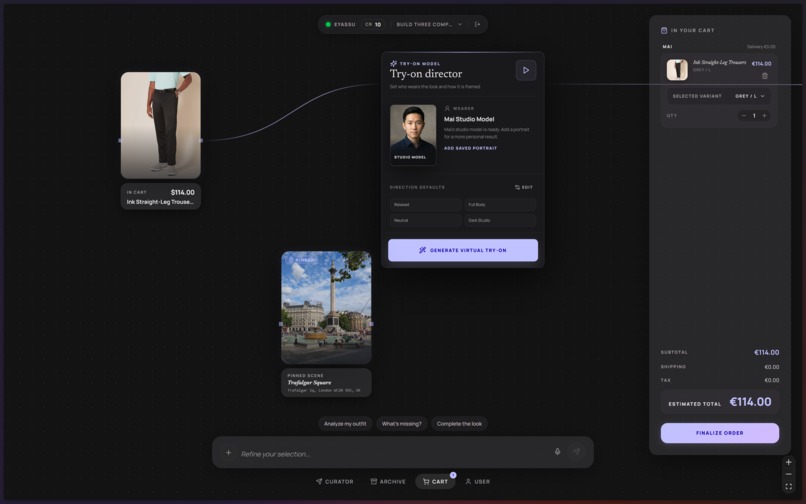Click the sign-out icon in top bar
Image resolution: width=806 pixels, height=504 pixels.
478,24
